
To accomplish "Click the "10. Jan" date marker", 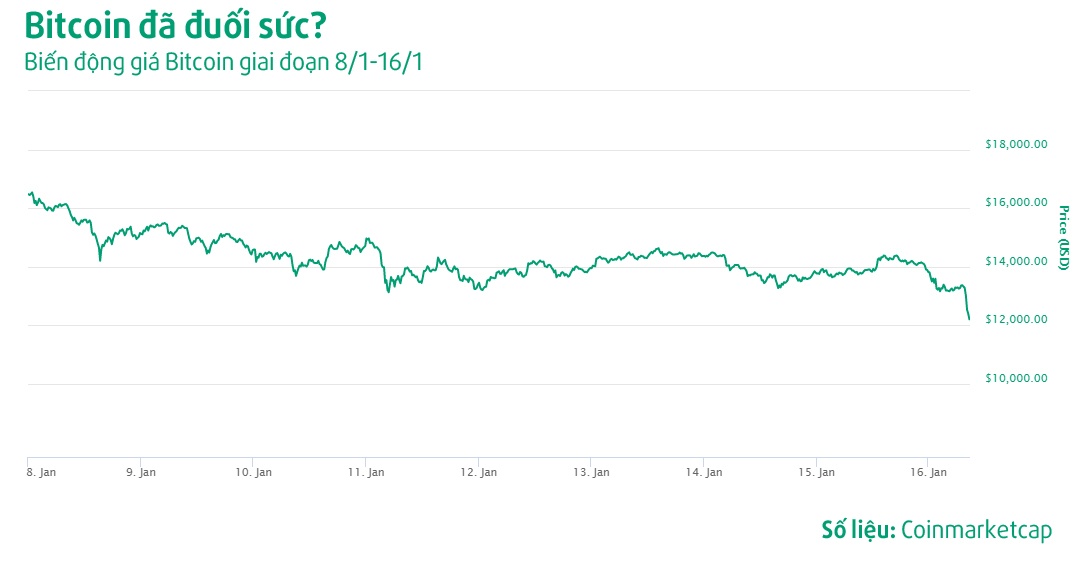I will (254, 472).
